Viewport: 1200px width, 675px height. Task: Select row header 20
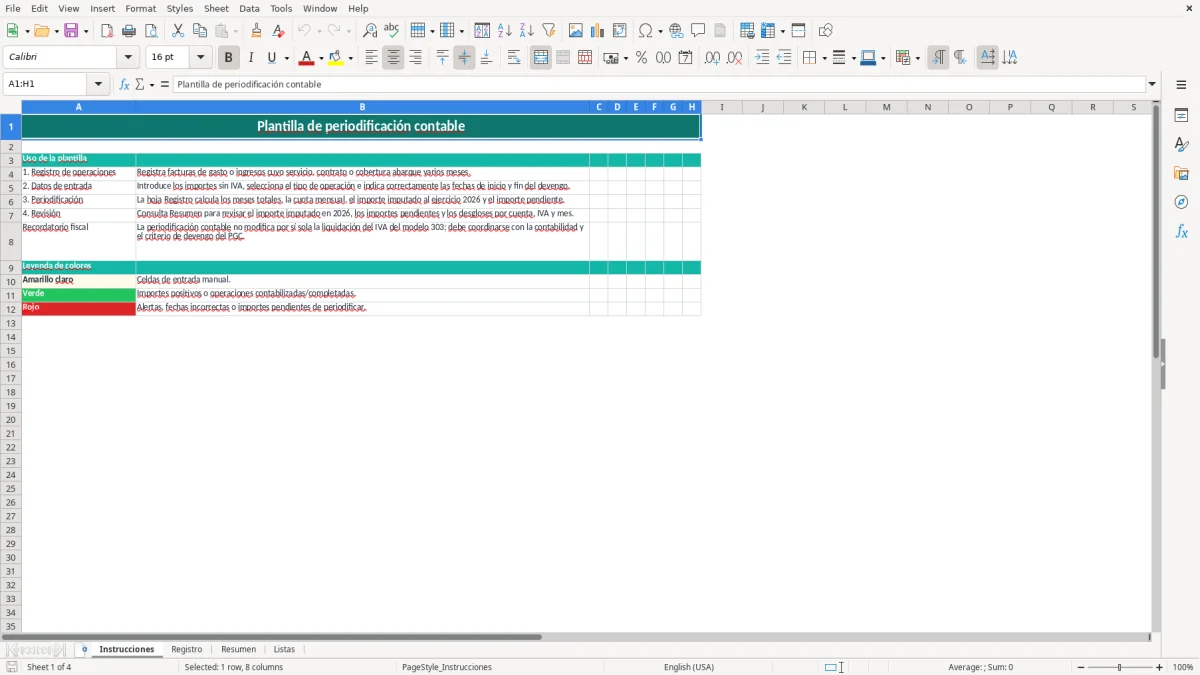click(x=11, y=420)
